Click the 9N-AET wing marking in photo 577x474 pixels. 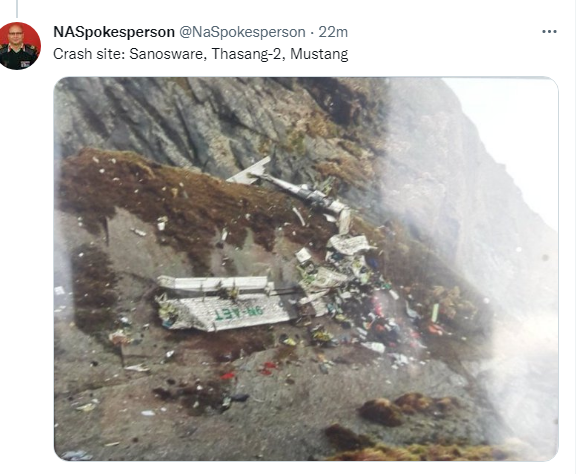[238, 314]
